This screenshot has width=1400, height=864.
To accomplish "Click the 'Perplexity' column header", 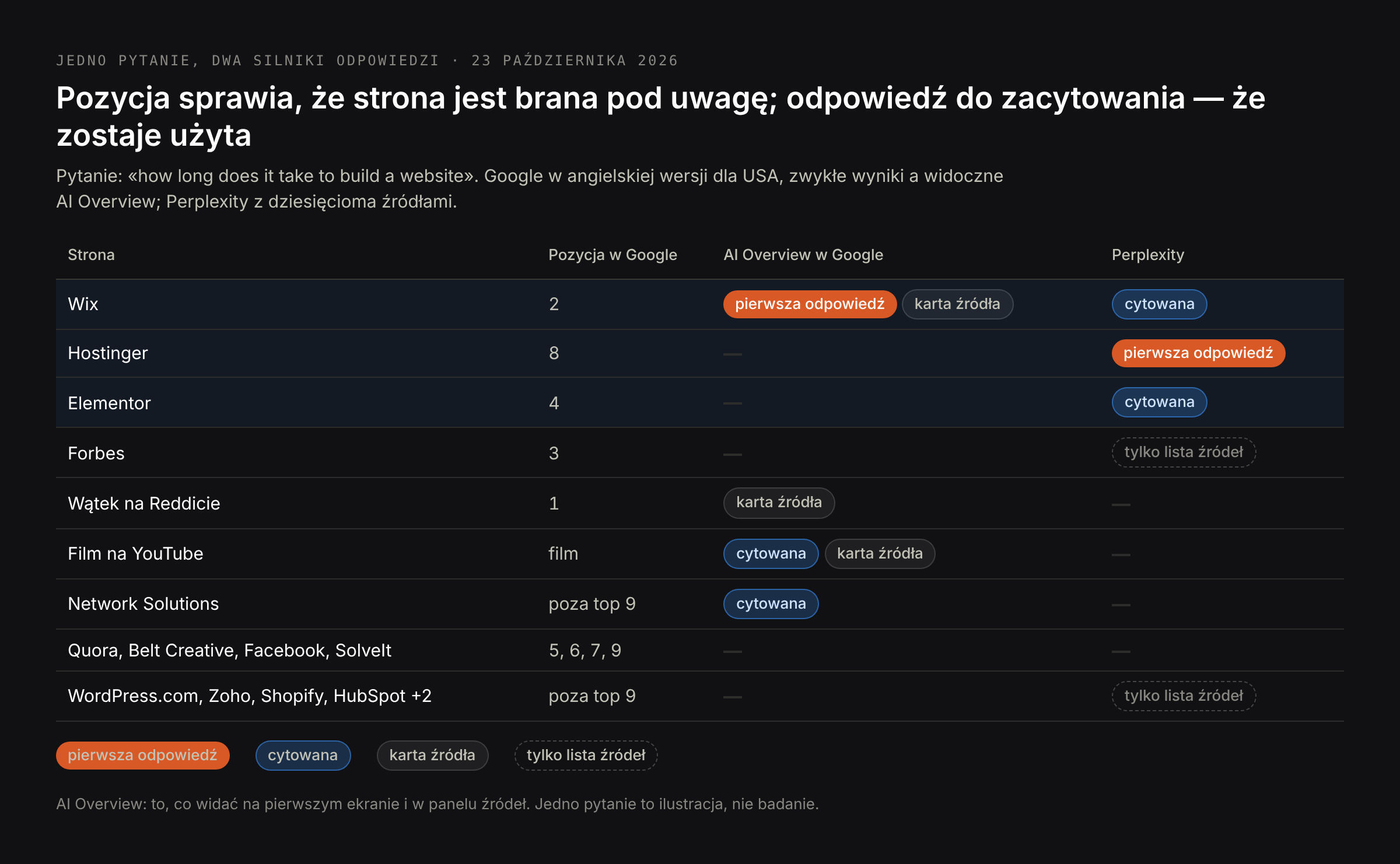I will point(1147,255).
